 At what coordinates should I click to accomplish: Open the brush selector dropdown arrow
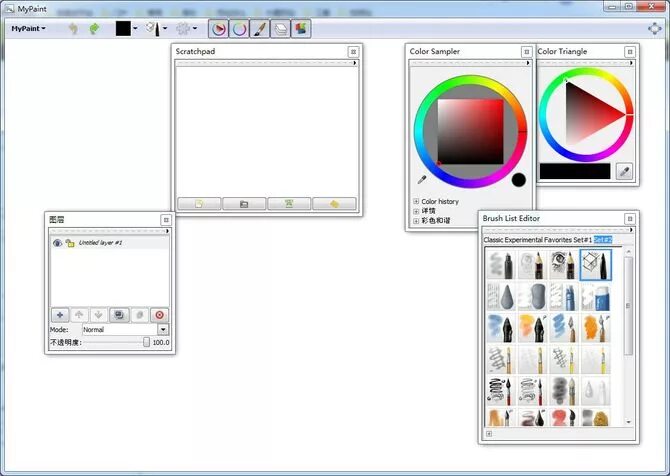(x=165, y=29)
